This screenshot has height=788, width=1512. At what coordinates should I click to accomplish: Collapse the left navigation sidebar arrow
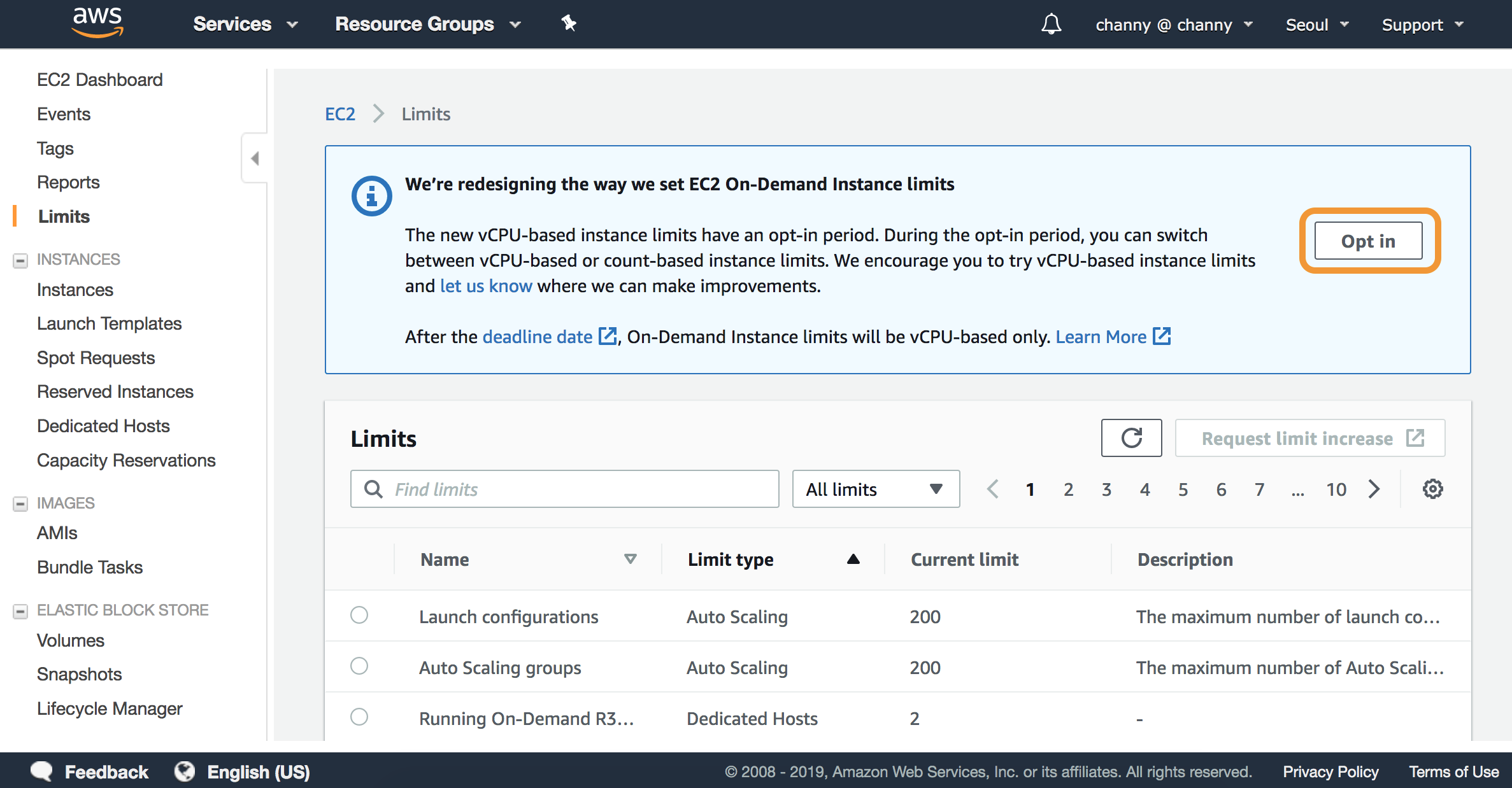click(x=255, y=158)
